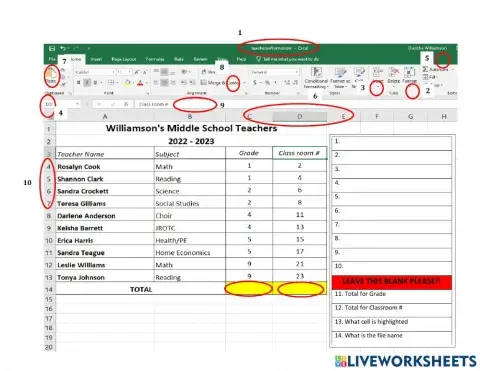Click the Undo arrow icon
480x371 pixels.
click(63, 49)
